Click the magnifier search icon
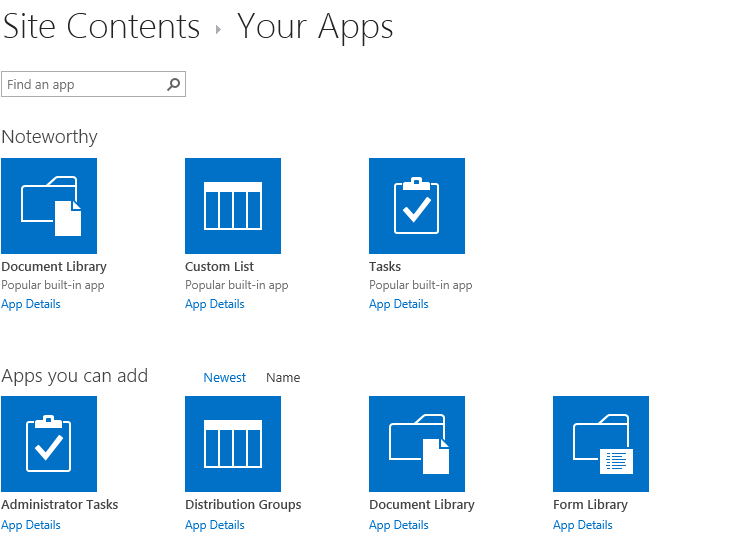The width and height of the screenshot is (742, 560). pyautogui.click(x=174, y=85)
